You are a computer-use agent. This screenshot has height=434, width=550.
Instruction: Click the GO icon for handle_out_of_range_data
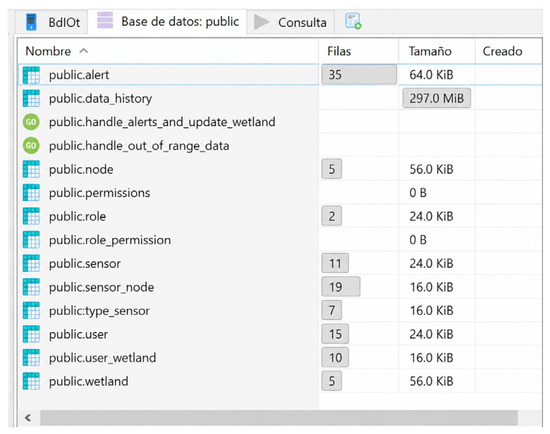point(31,146)
